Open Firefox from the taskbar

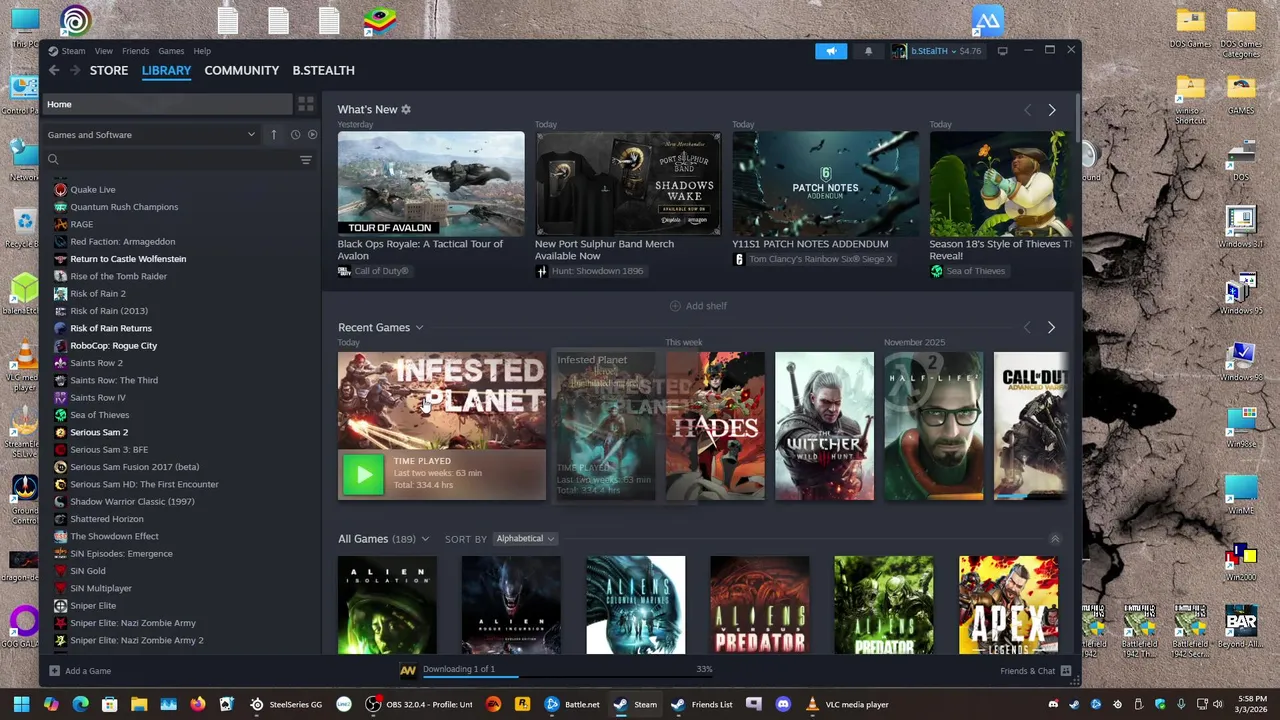pyautogui.click(x=198, y=704)
